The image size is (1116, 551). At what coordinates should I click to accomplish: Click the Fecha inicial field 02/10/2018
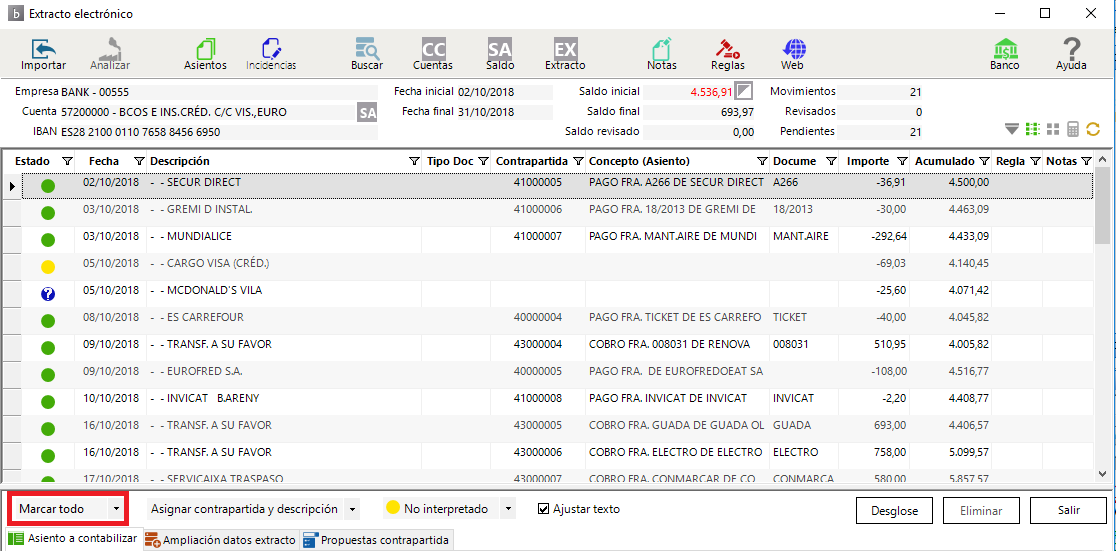click(504, 92)
